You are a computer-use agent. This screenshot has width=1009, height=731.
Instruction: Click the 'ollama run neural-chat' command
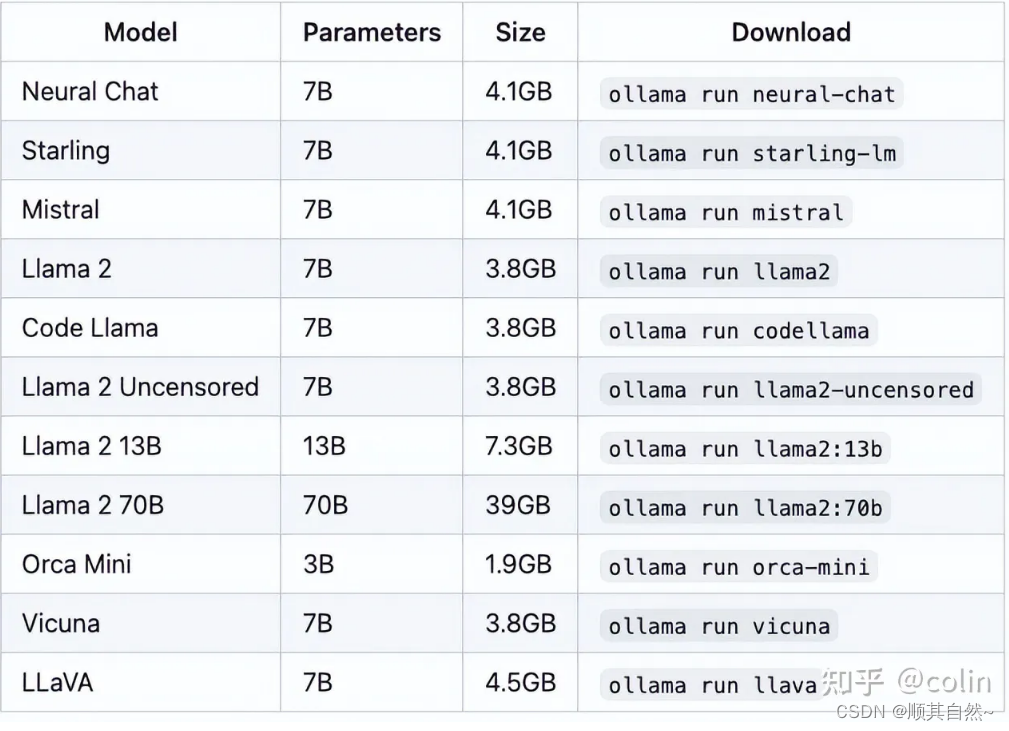[x=752, y=94]
